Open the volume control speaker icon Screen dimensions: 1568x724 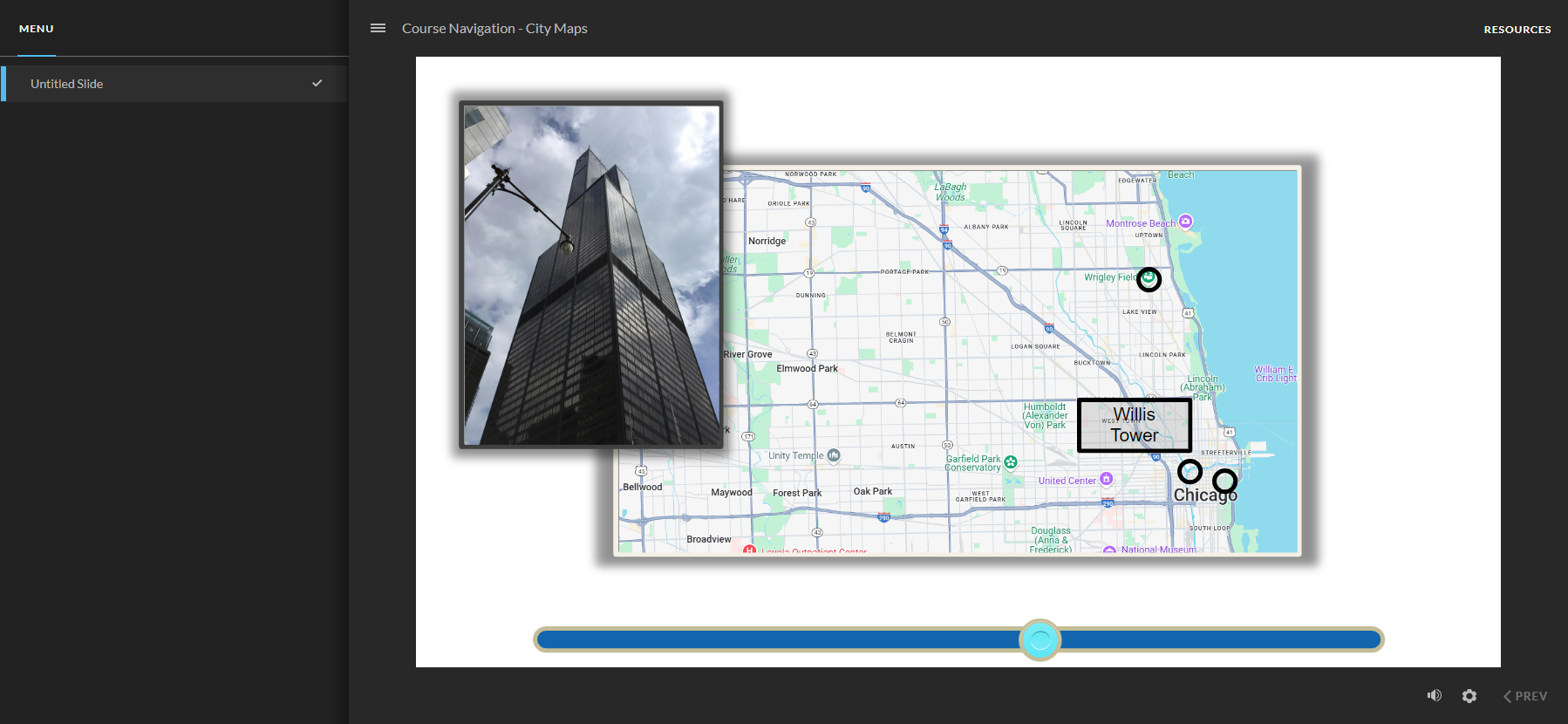[1434, 695]
